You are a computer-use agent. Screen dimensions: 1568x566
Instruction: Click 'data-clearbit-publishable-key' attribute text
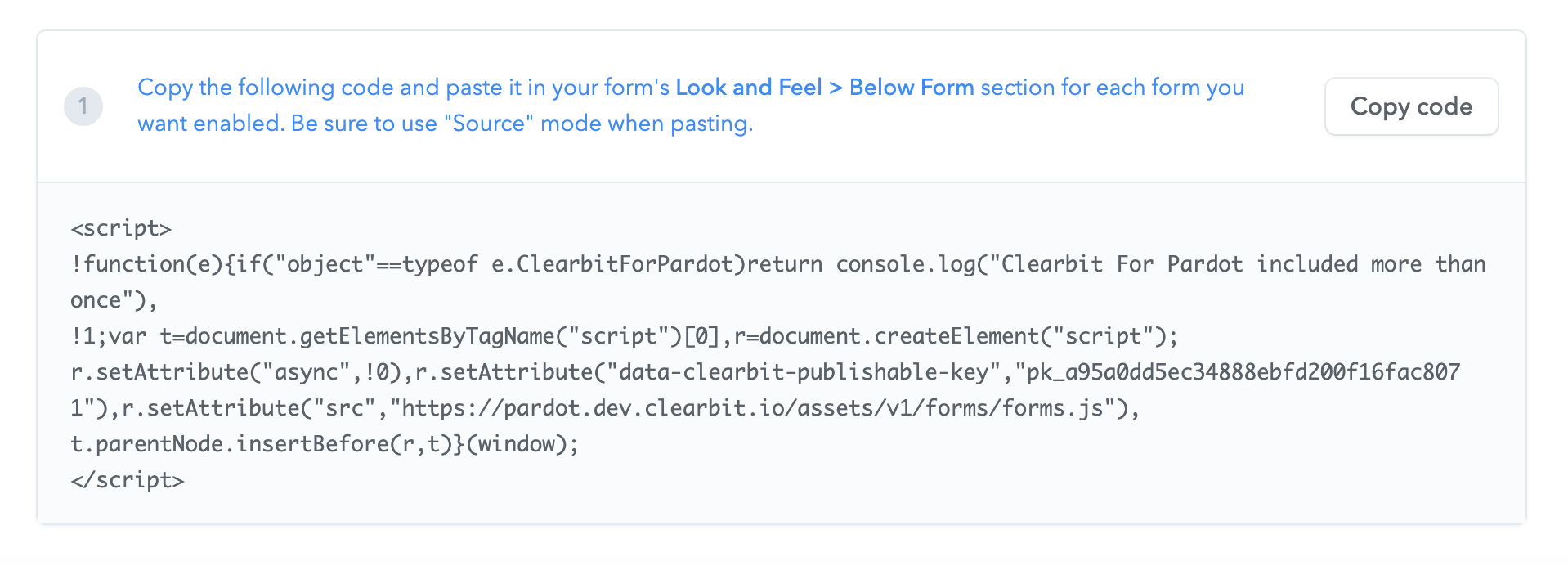804,372
